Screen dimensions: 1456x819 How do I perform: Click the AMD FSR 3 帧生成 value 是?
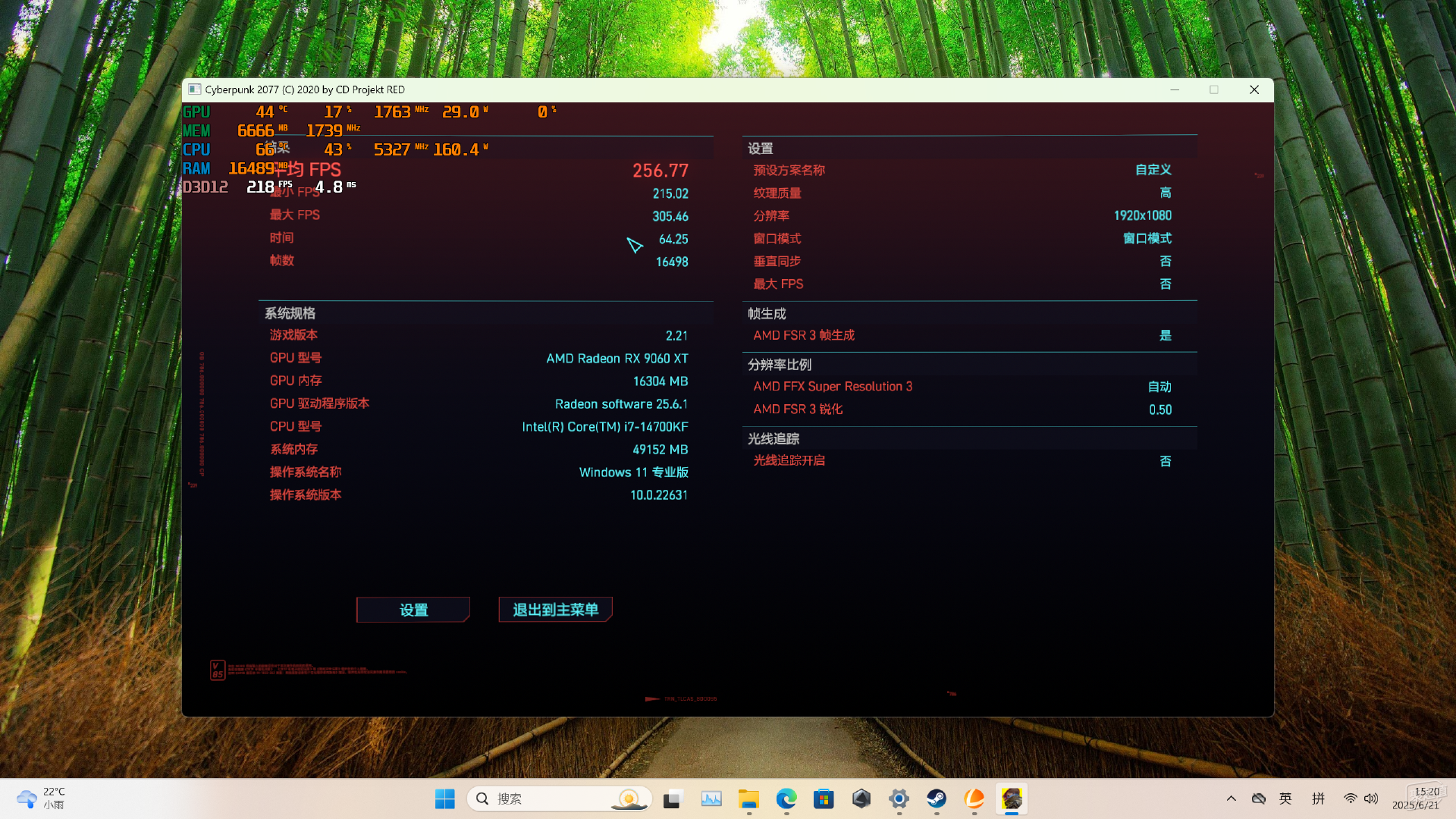pos(1166,335)
